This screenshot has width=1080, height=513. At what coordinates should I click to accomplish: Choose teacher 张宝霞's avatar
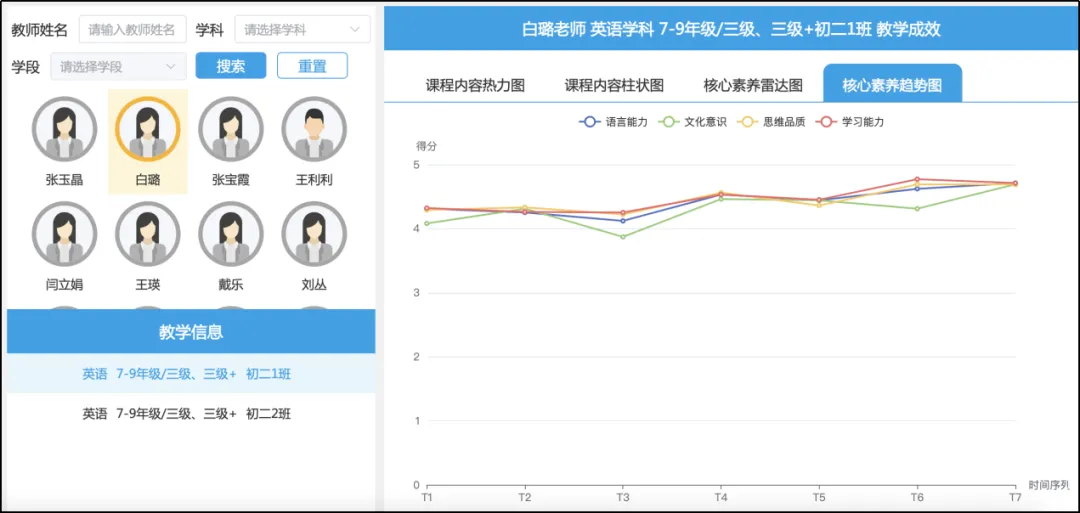click(x=231, y=129)
